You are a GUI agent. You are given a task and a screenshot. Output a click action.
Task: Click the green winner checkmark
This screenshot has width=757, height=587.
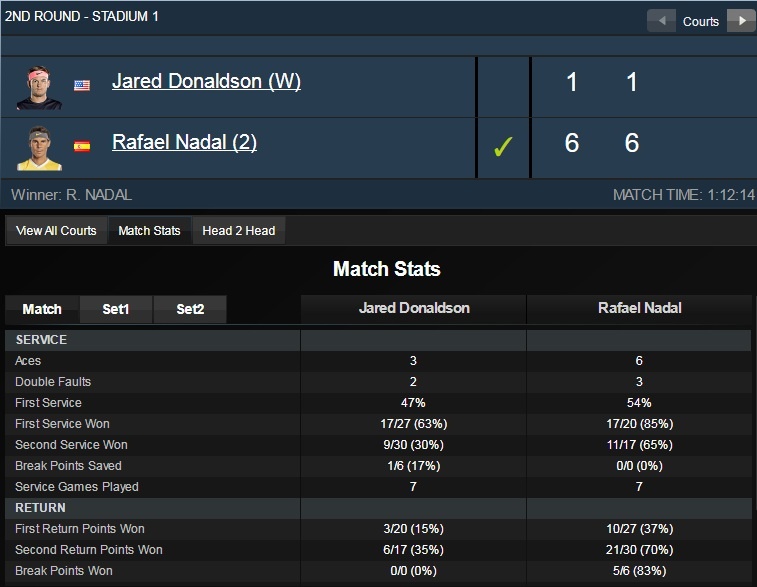click(503, 147)
